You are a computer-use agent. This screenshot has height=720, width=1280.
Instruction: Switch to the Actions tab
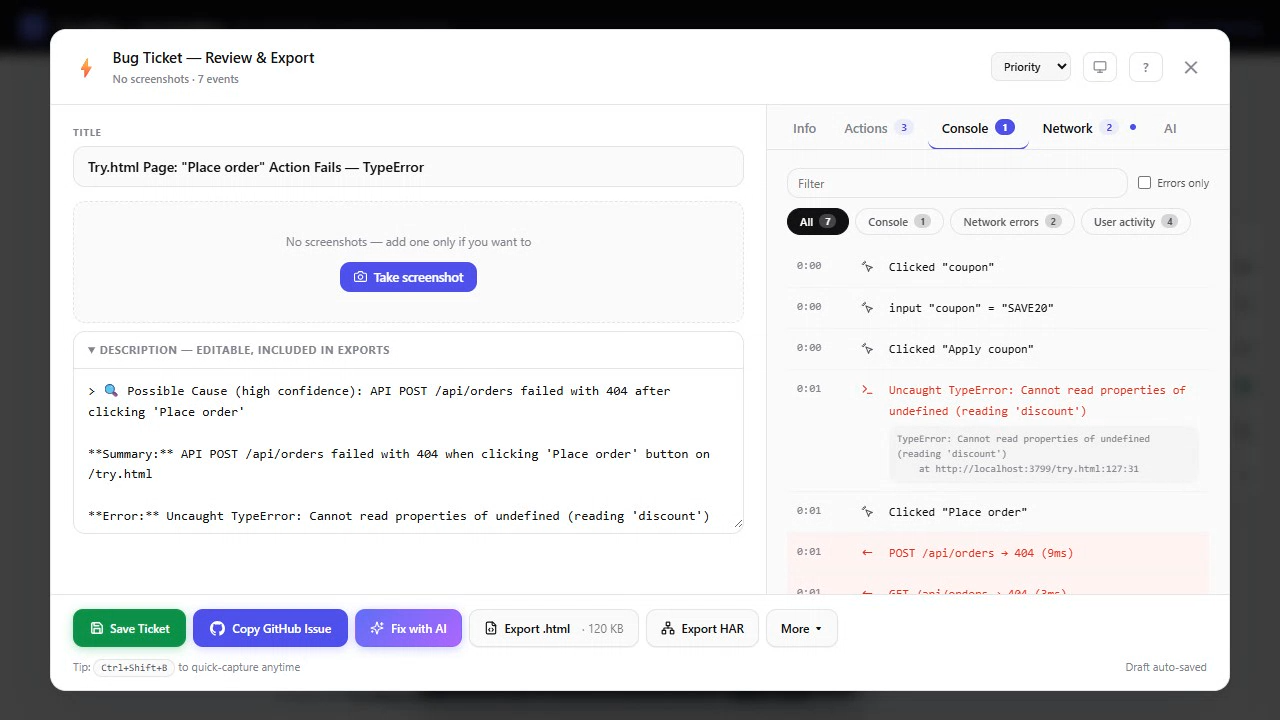(x=878, y=128)
